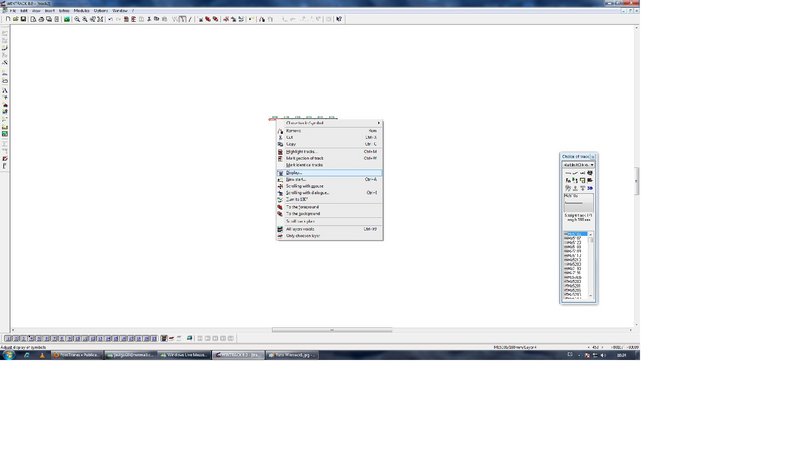Click the Copy icon in context menu
The height and width of the screenshot is (450, 800).
(280, 144)
